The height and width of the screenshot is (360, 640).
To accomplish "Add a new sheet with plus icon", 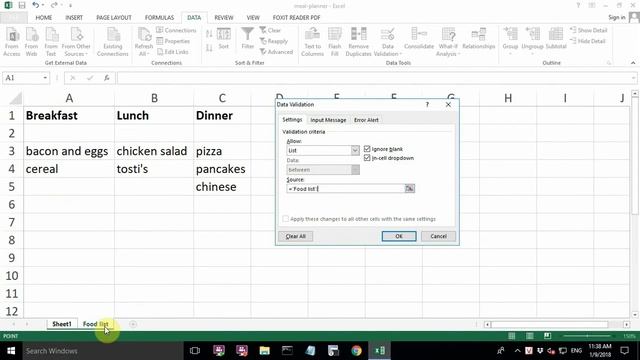I will pos(133,324).
